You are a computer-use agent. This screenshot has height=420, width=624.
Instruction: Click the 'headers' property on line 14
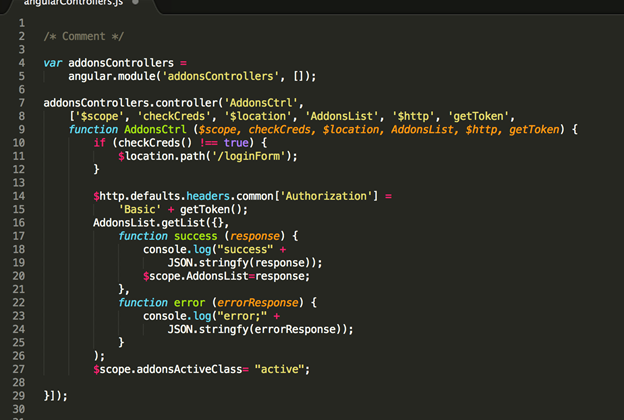(x=208, y=196)
